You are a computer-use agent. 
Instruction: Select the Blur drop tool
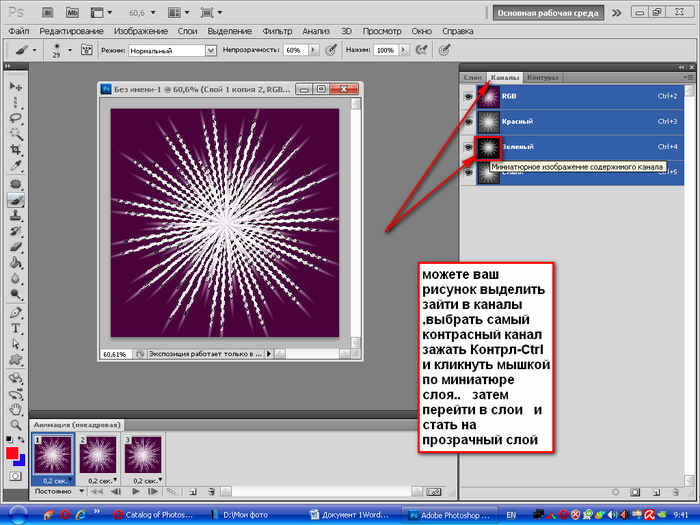[x=16, y=278]
